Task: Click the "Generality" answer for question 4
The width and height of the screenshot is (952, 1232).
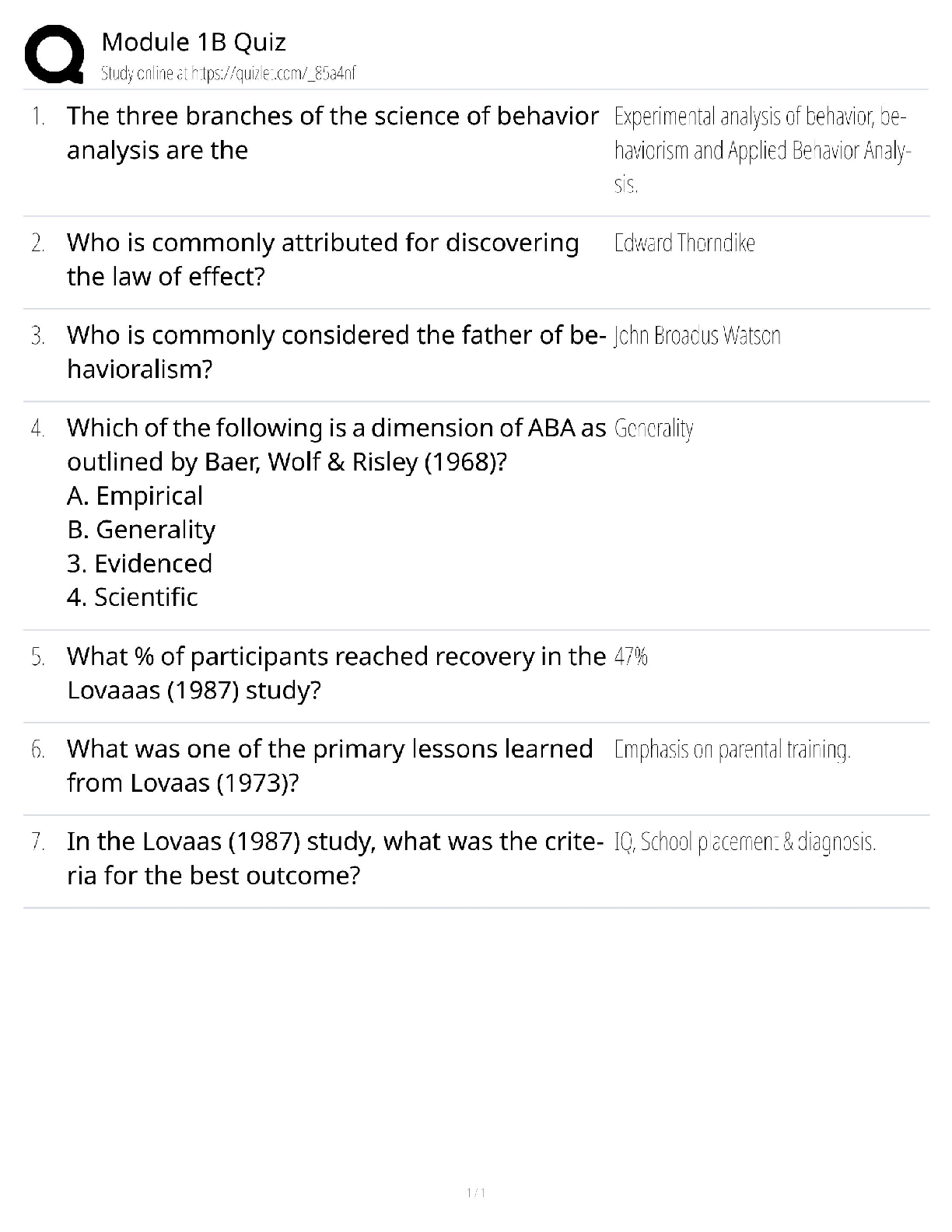Action: click(x=653, y=429)
